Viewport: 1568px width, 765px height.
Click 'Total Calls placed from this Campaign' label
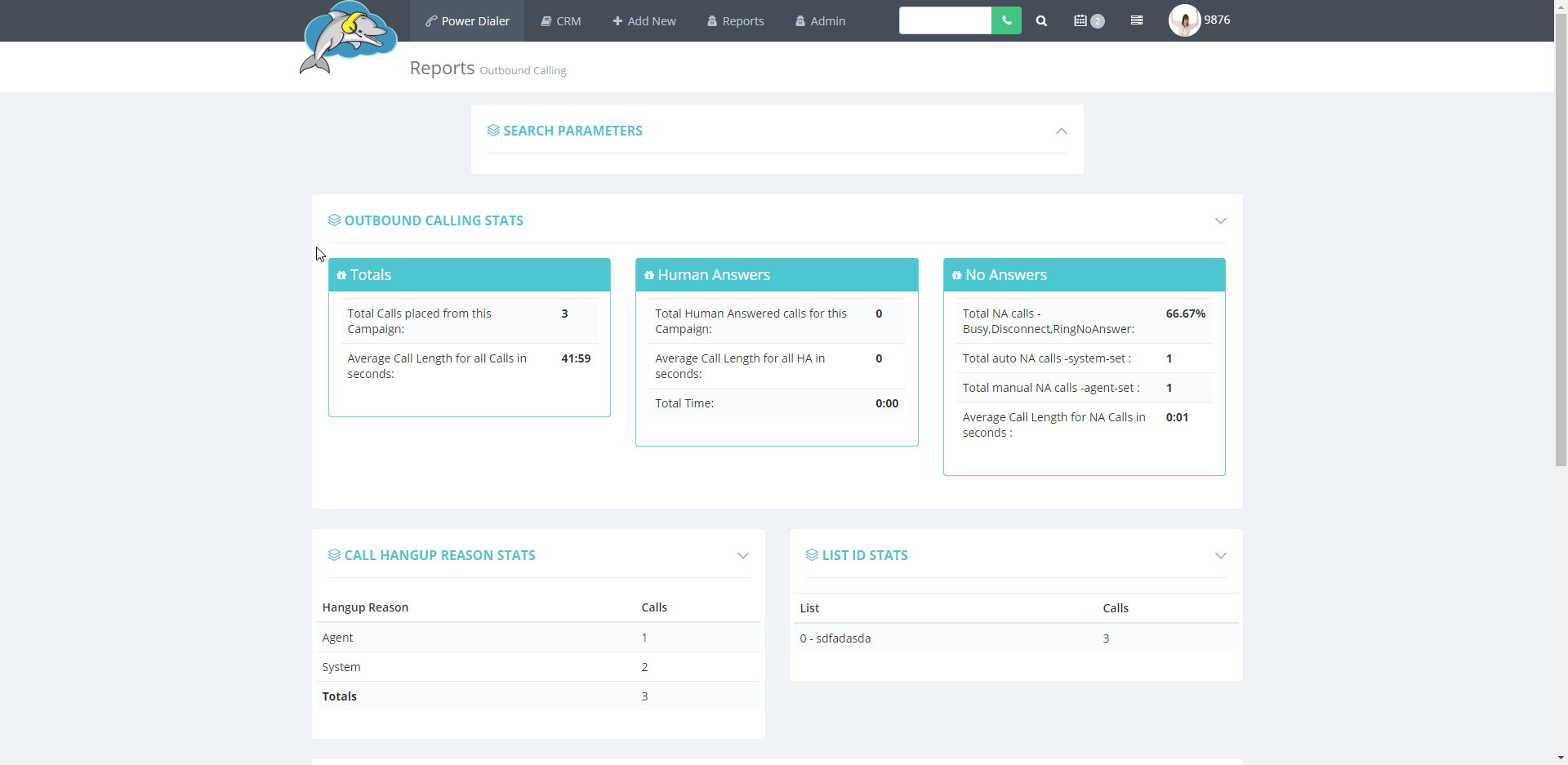pos(419,321)
